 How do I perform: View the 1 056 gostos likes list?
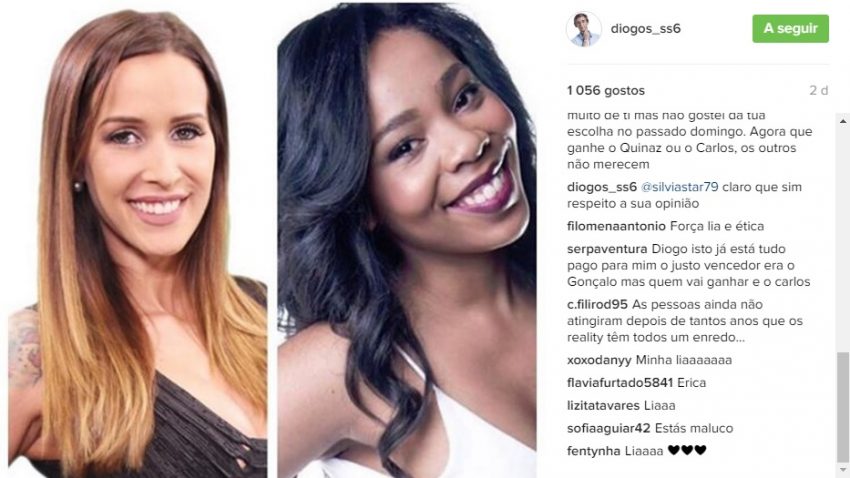click(x=606, y=91)
